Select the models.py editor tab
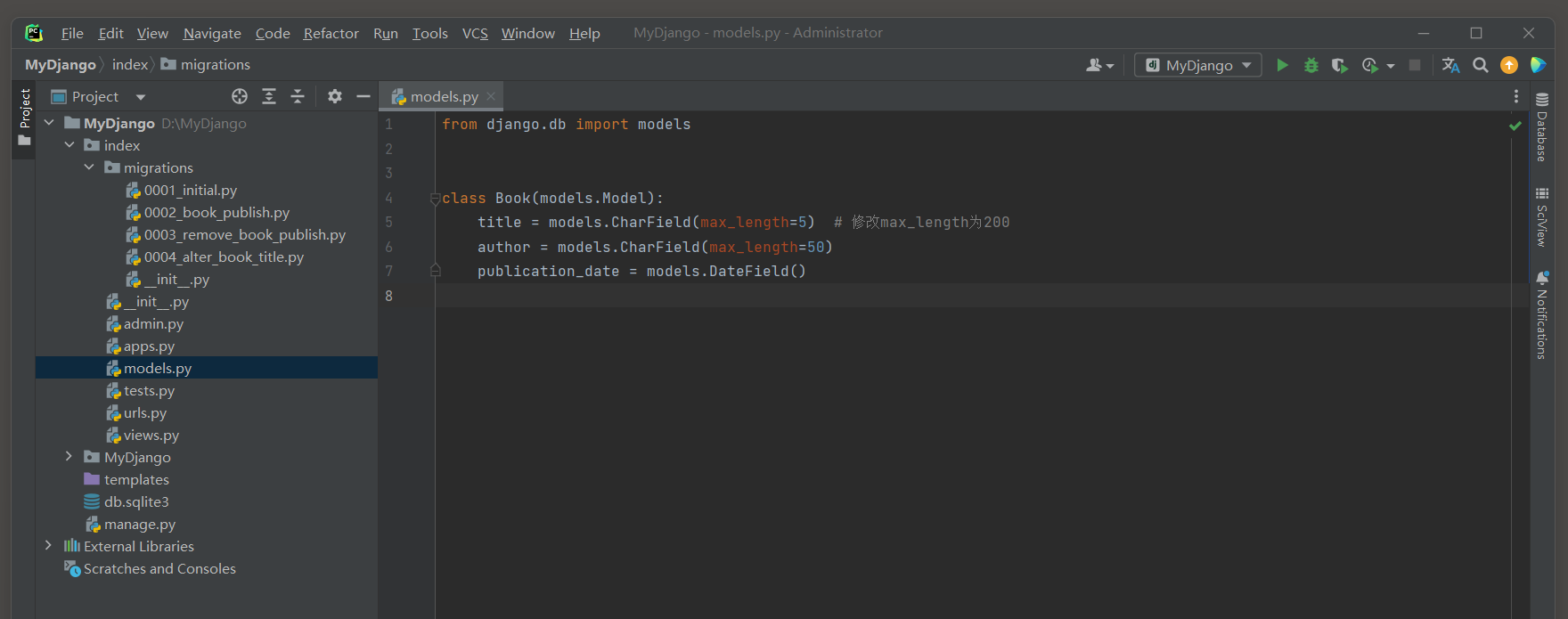The width and height of the screenshot is (1568, 619). click(442, 96)
